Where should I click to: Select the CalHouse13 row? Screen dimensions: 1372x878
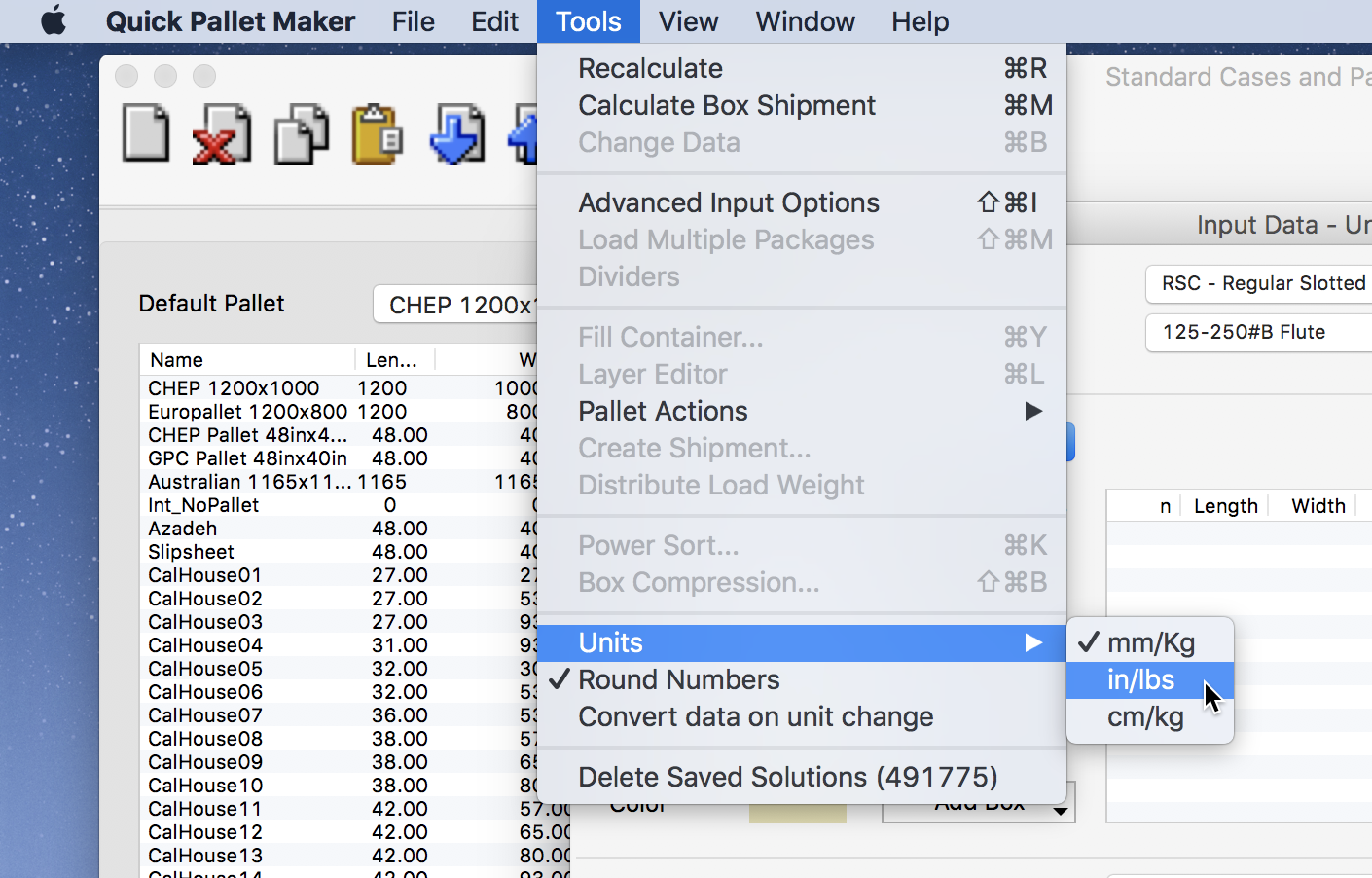point(356,856)
